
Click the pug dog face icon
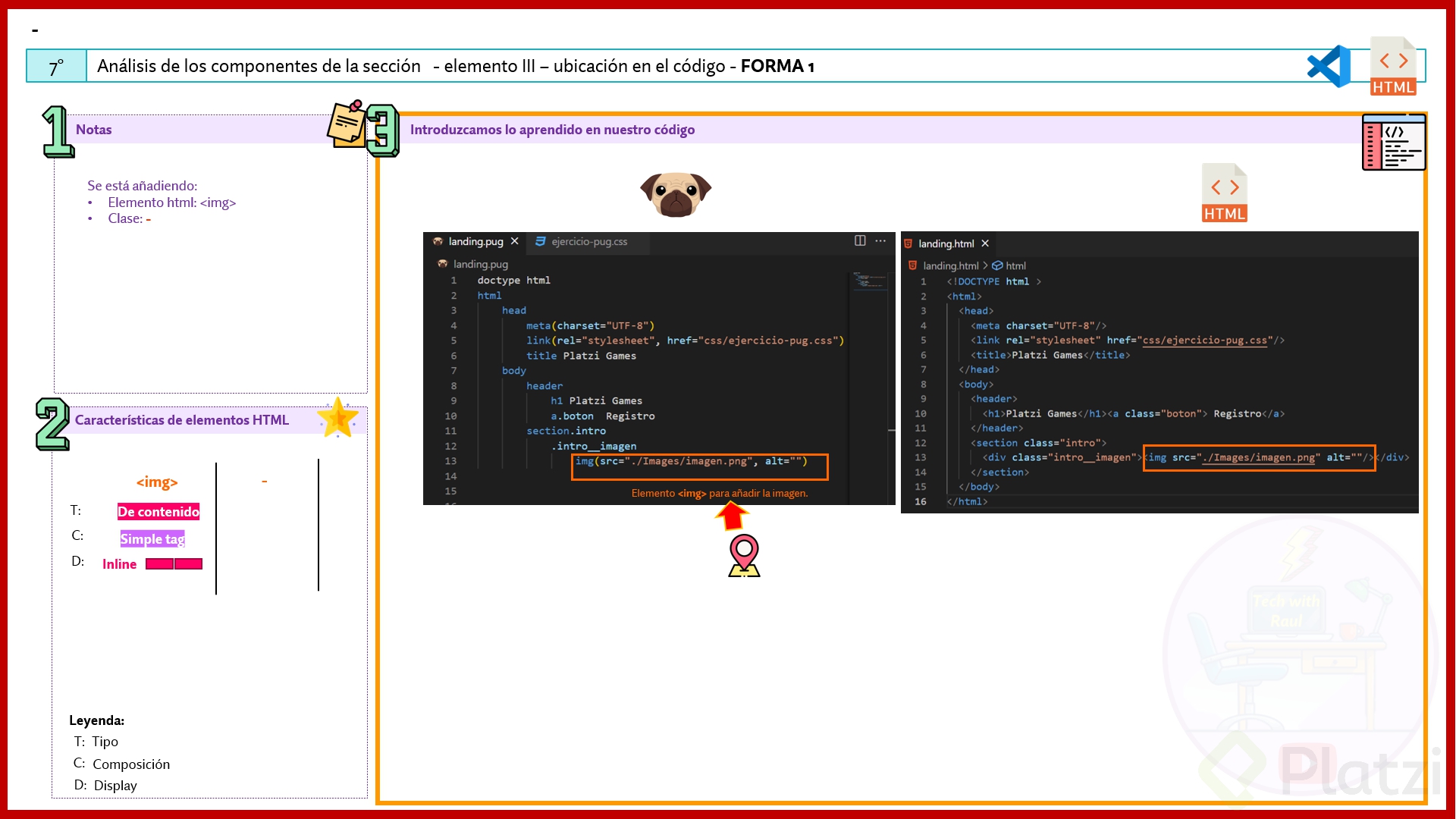tap(676, 194)
